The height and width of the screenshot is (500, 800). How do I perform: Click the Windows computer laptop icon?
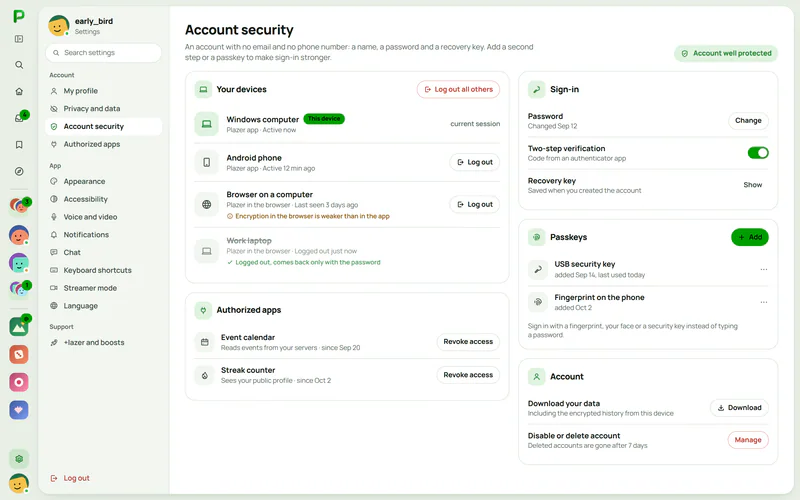207,124
